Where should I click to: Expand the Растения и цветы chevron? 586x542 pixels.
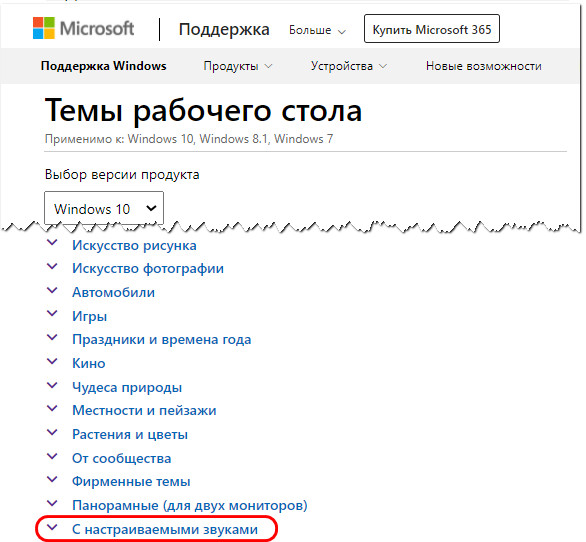tap(52, 432)
